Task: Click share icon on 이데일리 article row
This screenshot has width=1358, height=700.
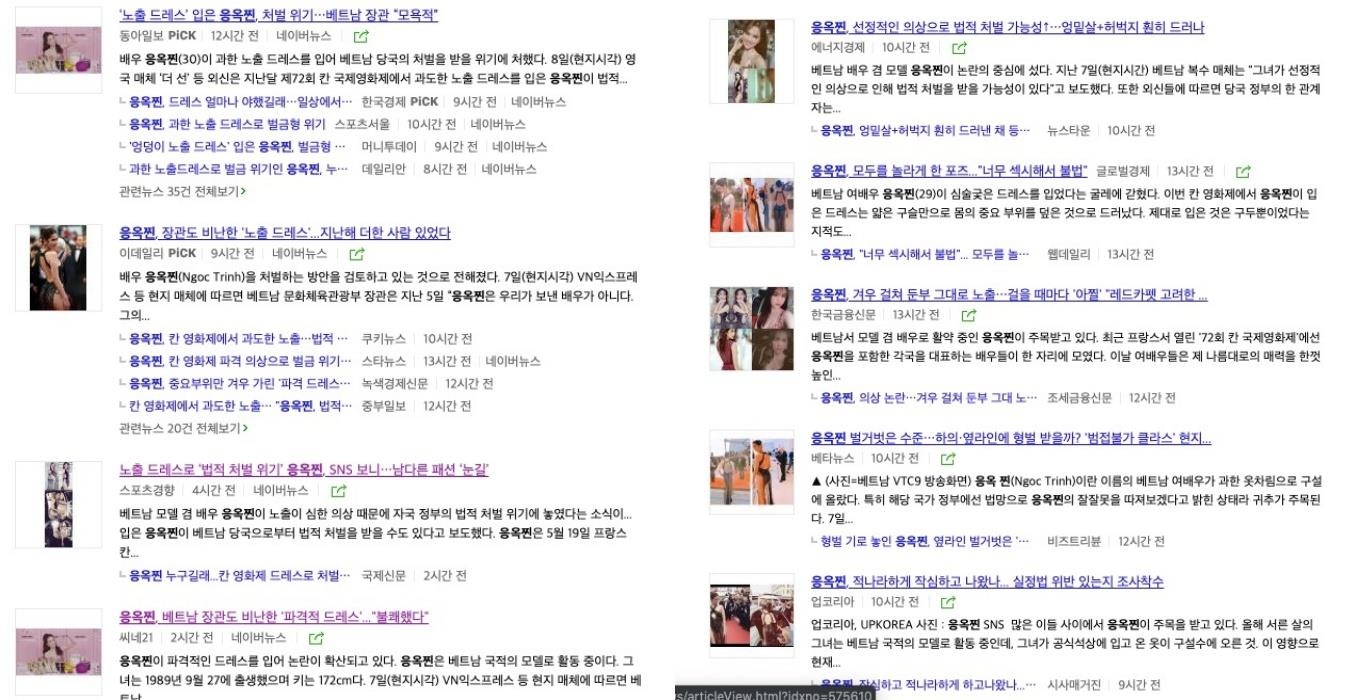Action: coord(354,254)
